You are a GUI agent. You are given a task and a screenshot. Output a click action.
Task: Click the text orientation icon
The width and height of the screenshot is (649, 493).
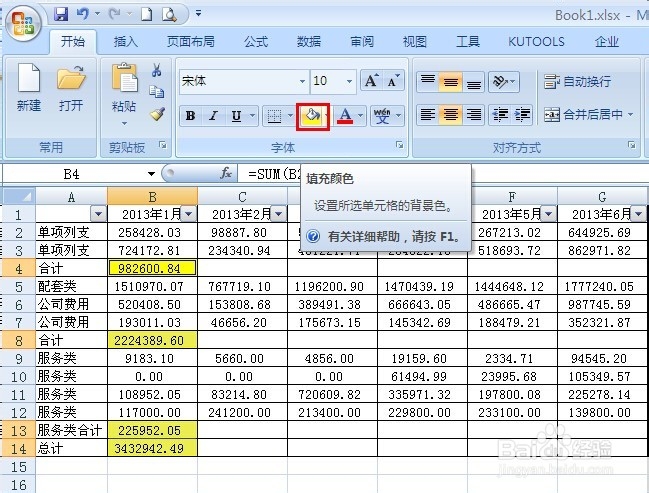coord(503,82)
